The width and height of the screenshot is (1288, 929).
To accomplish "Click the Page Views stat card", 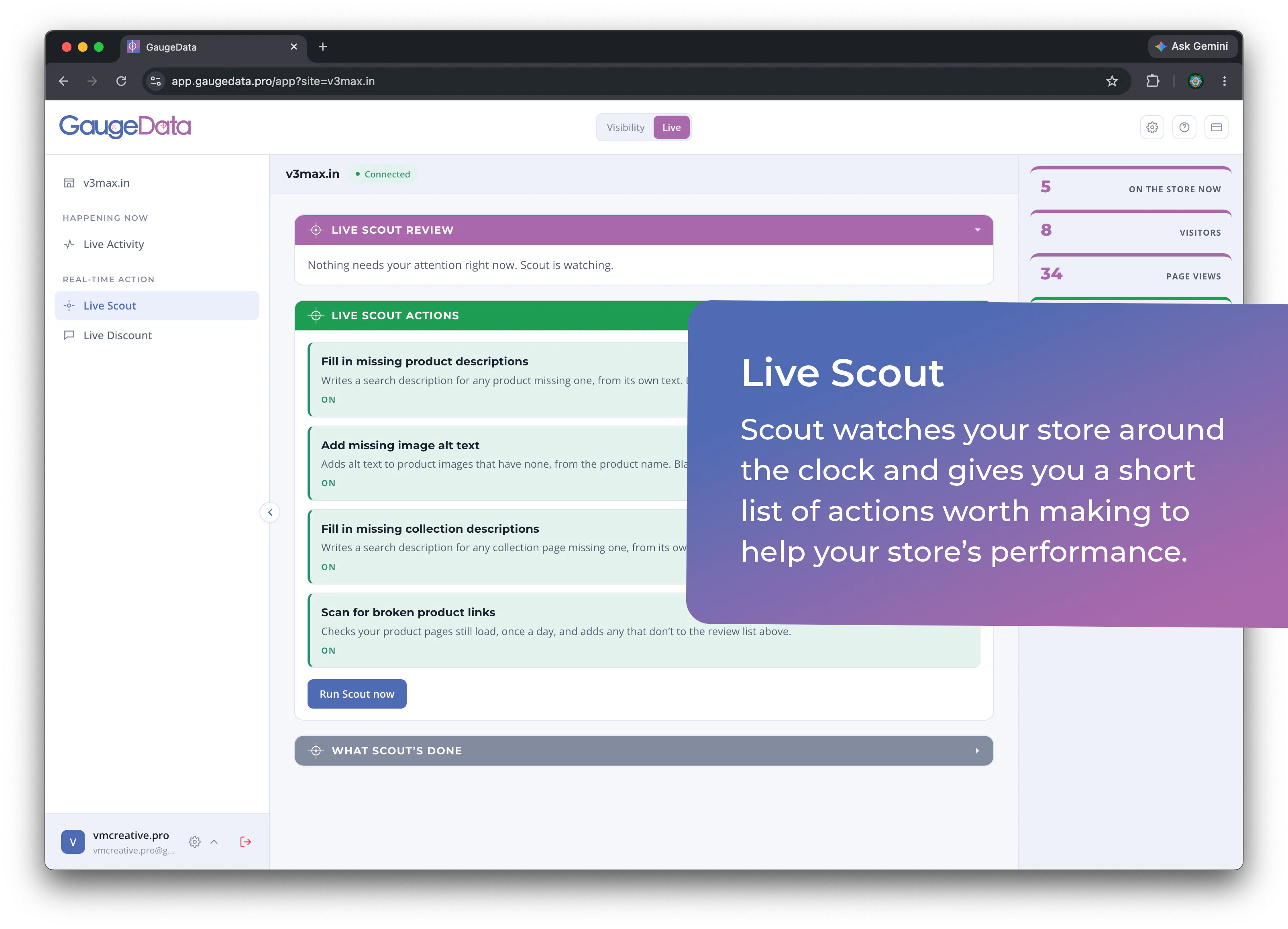I will pos(1130,274).
